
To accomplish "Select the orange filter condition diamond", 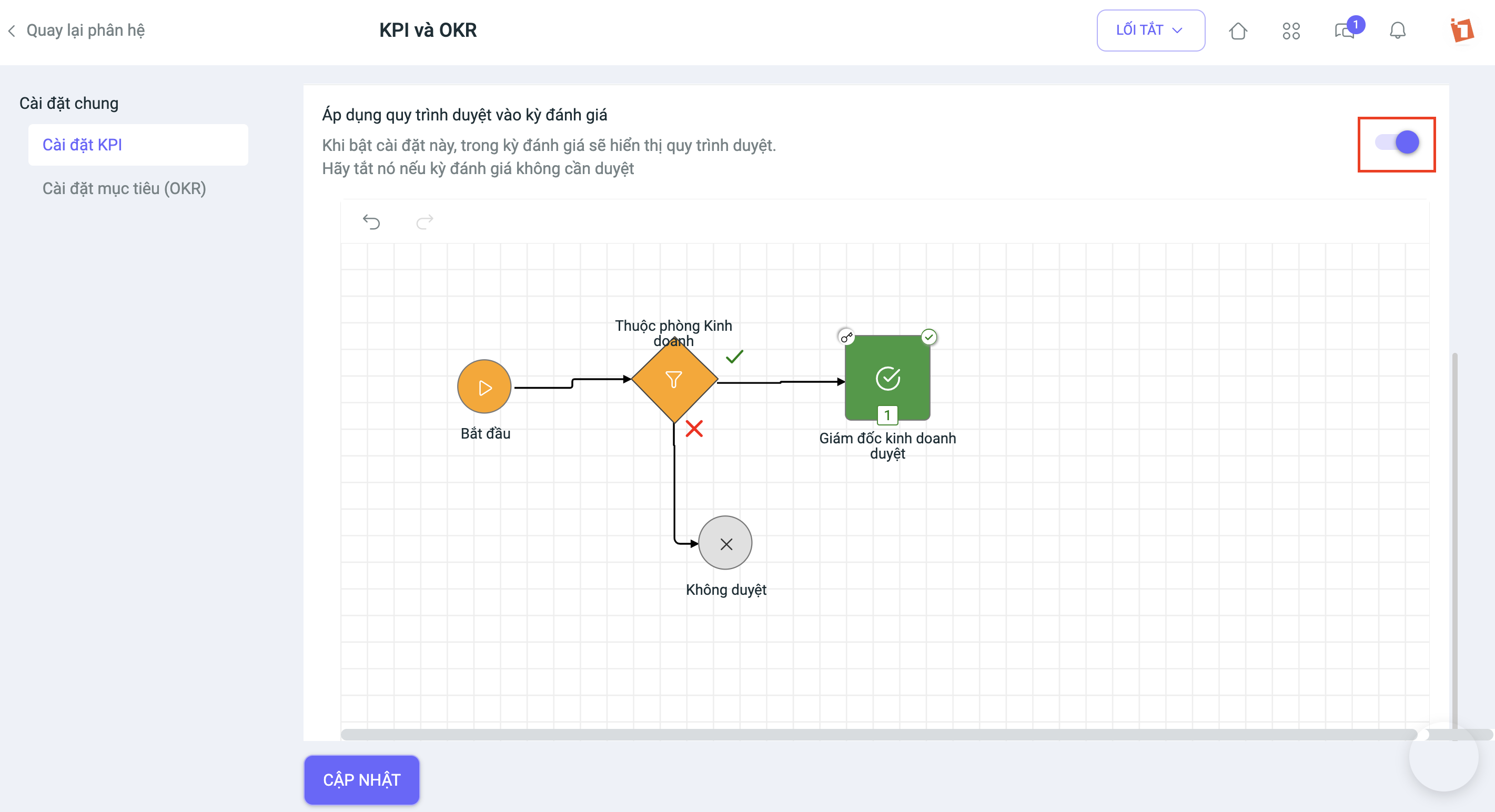I will [x=674, y=380].
